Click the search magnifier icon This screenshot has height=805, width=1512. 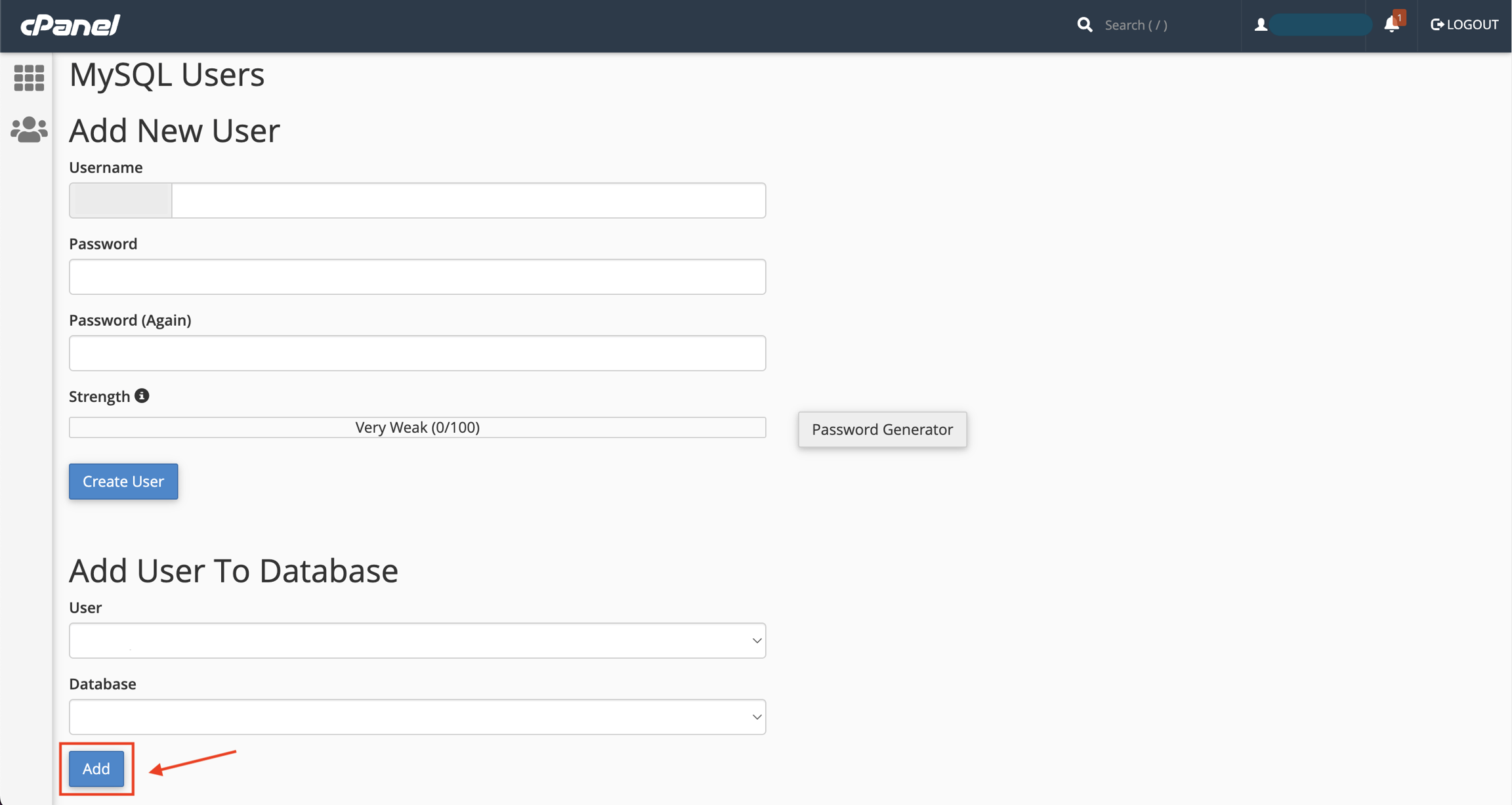pos(1085,25)
